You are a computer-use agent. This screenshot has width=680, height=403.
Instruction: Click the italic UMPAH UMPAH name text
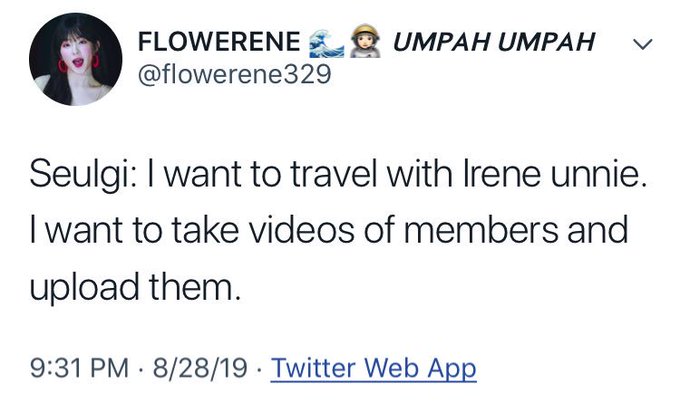pos(494,42)
